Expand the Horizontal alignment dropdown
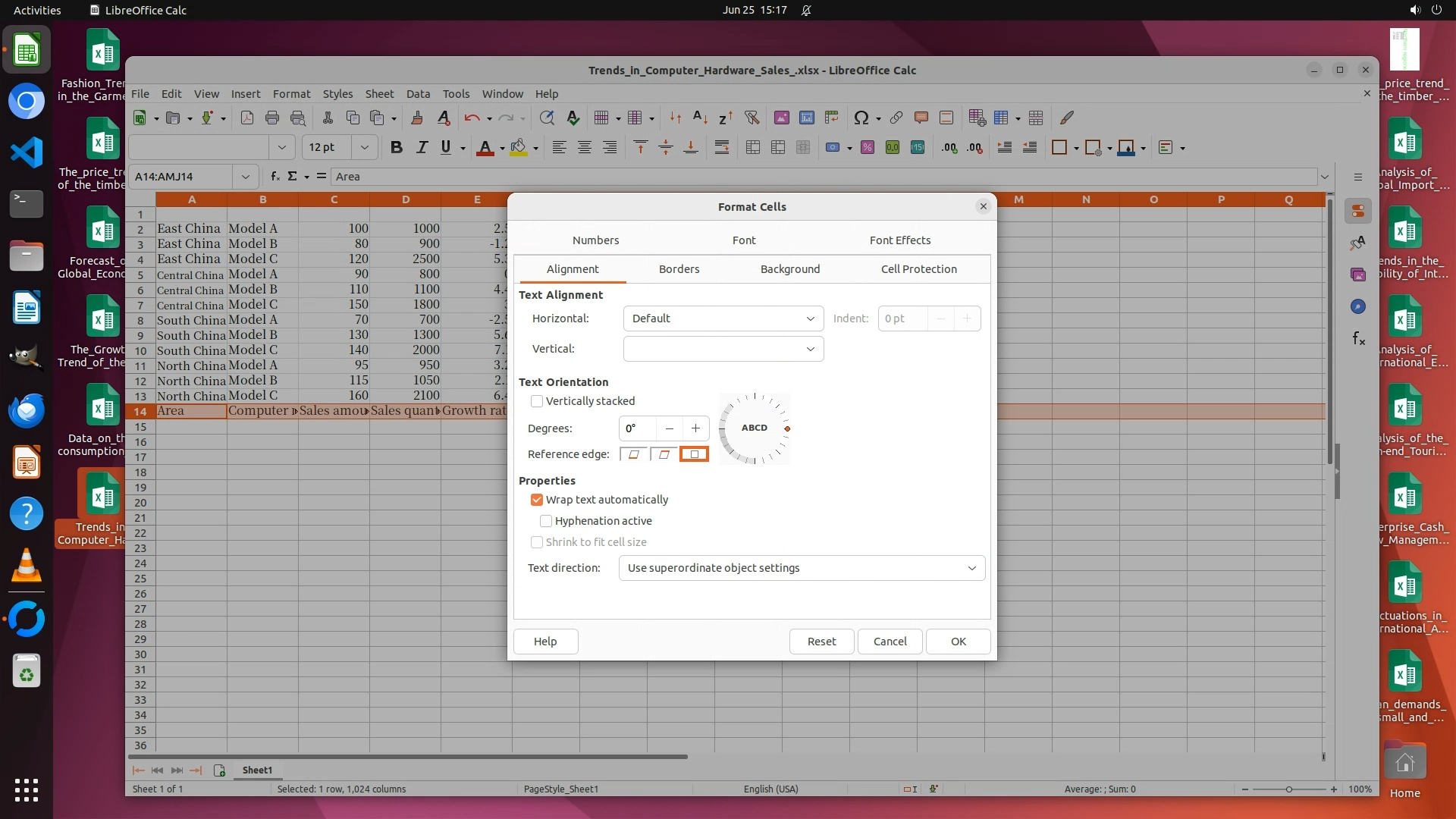This screenshot has height=819, width=1456. point(723,318)
